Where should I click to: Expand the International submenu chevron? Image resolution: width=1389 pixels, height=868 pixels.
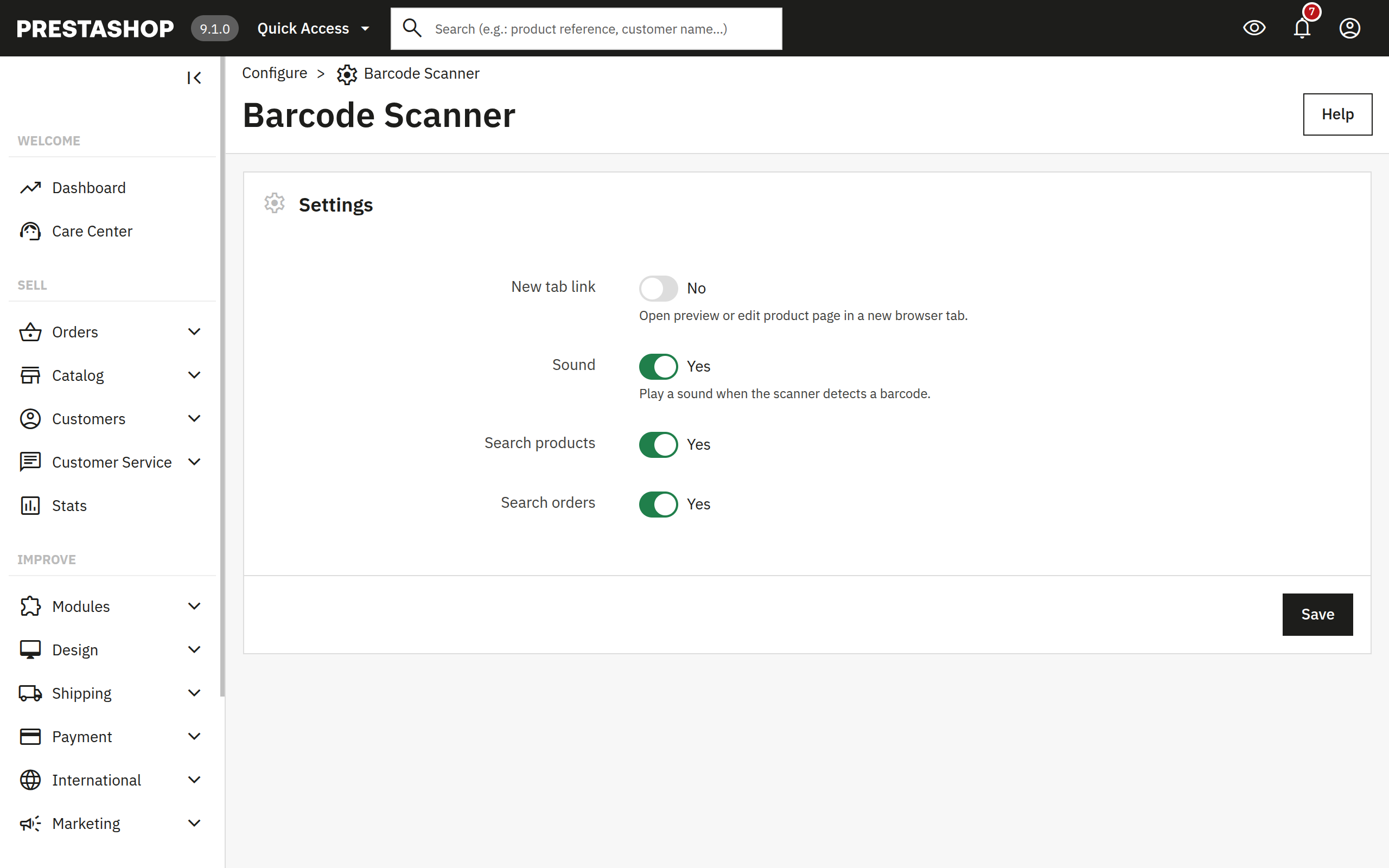click(195, 780)
